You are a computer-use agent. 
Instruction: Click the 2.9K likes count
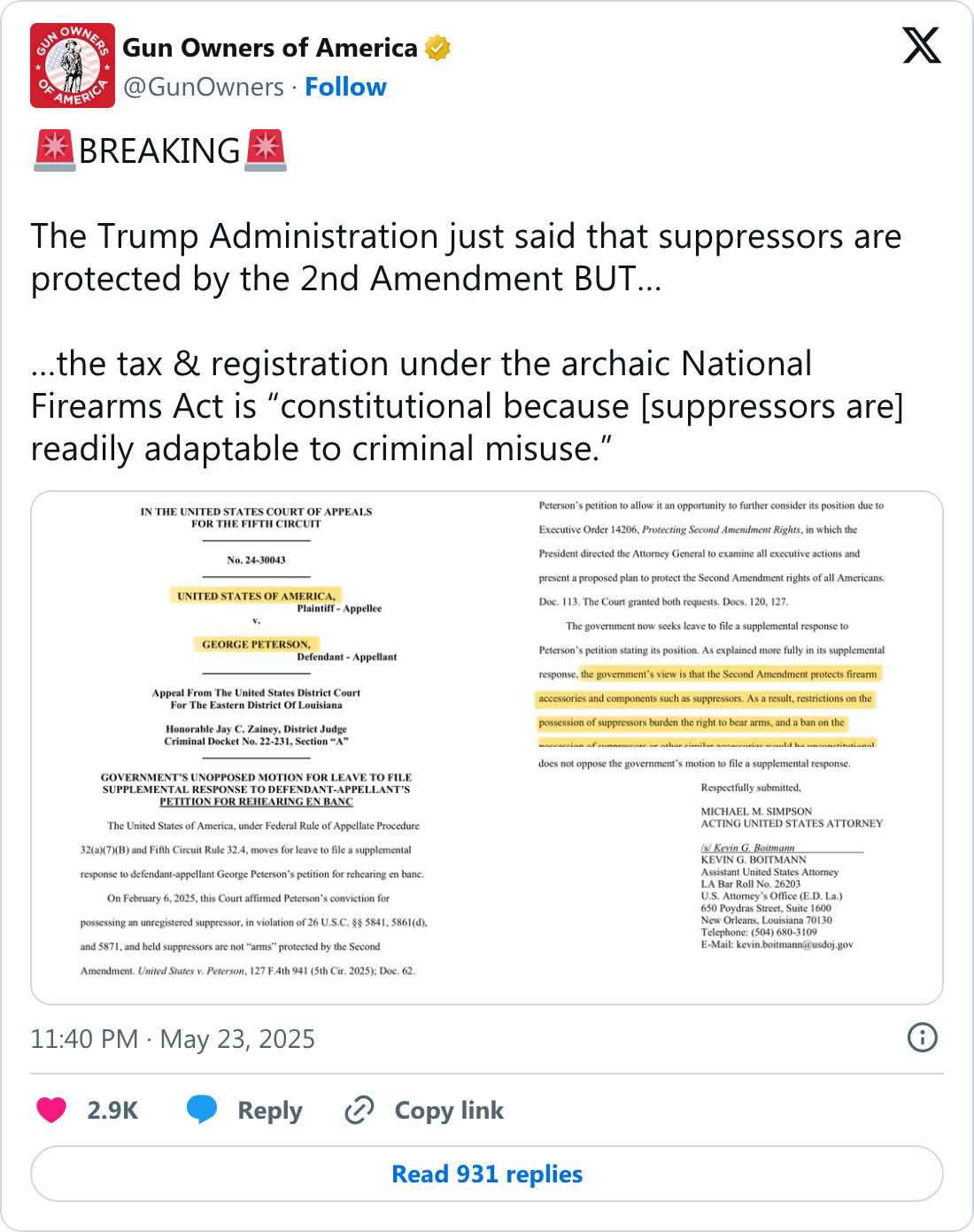pos(112,1110)
